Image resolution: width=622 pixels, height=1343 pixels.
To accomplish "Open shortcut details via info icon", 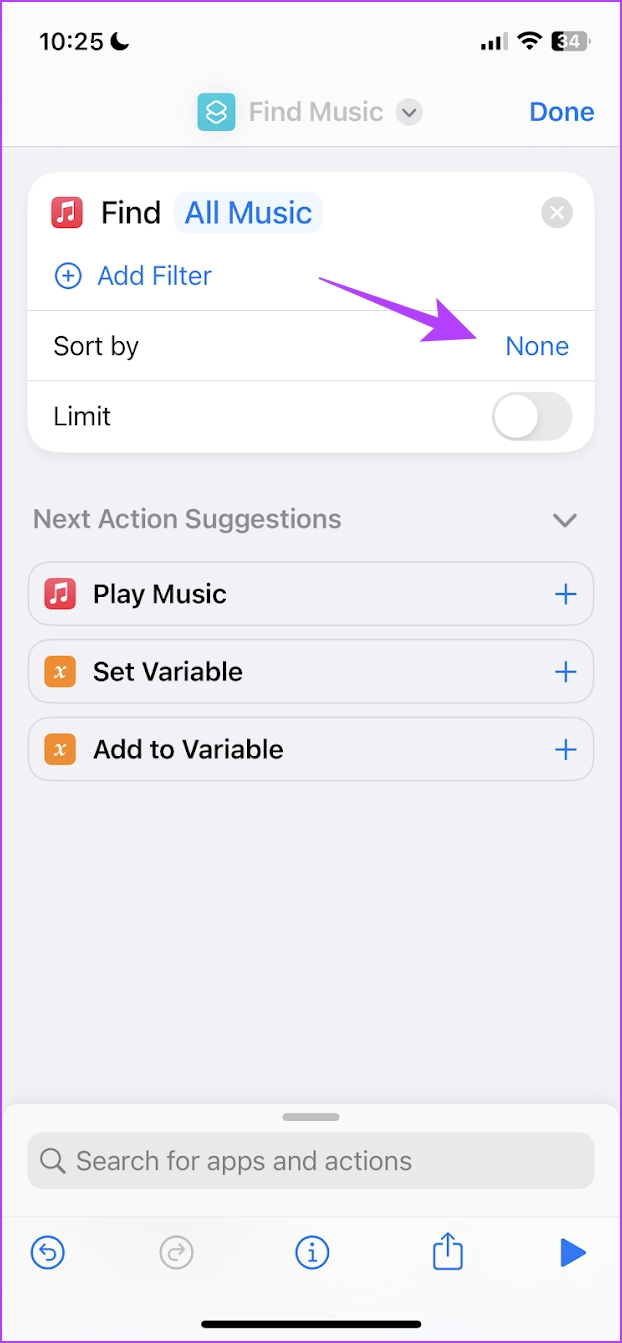I will click(x=312, y=1252).
